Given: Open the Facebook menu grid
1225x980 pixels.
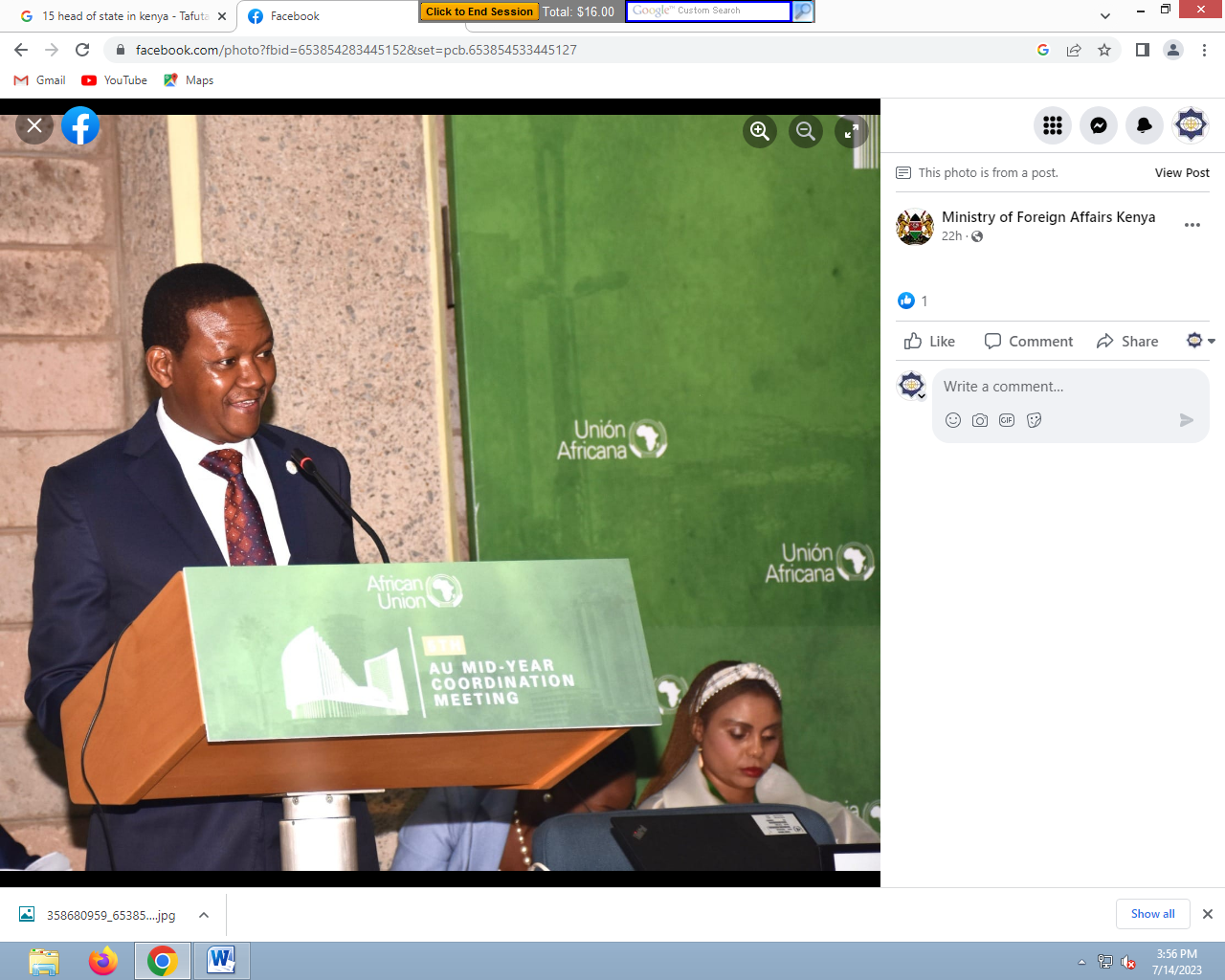Looking at the screenshot, I should (x=1053, y=125).
